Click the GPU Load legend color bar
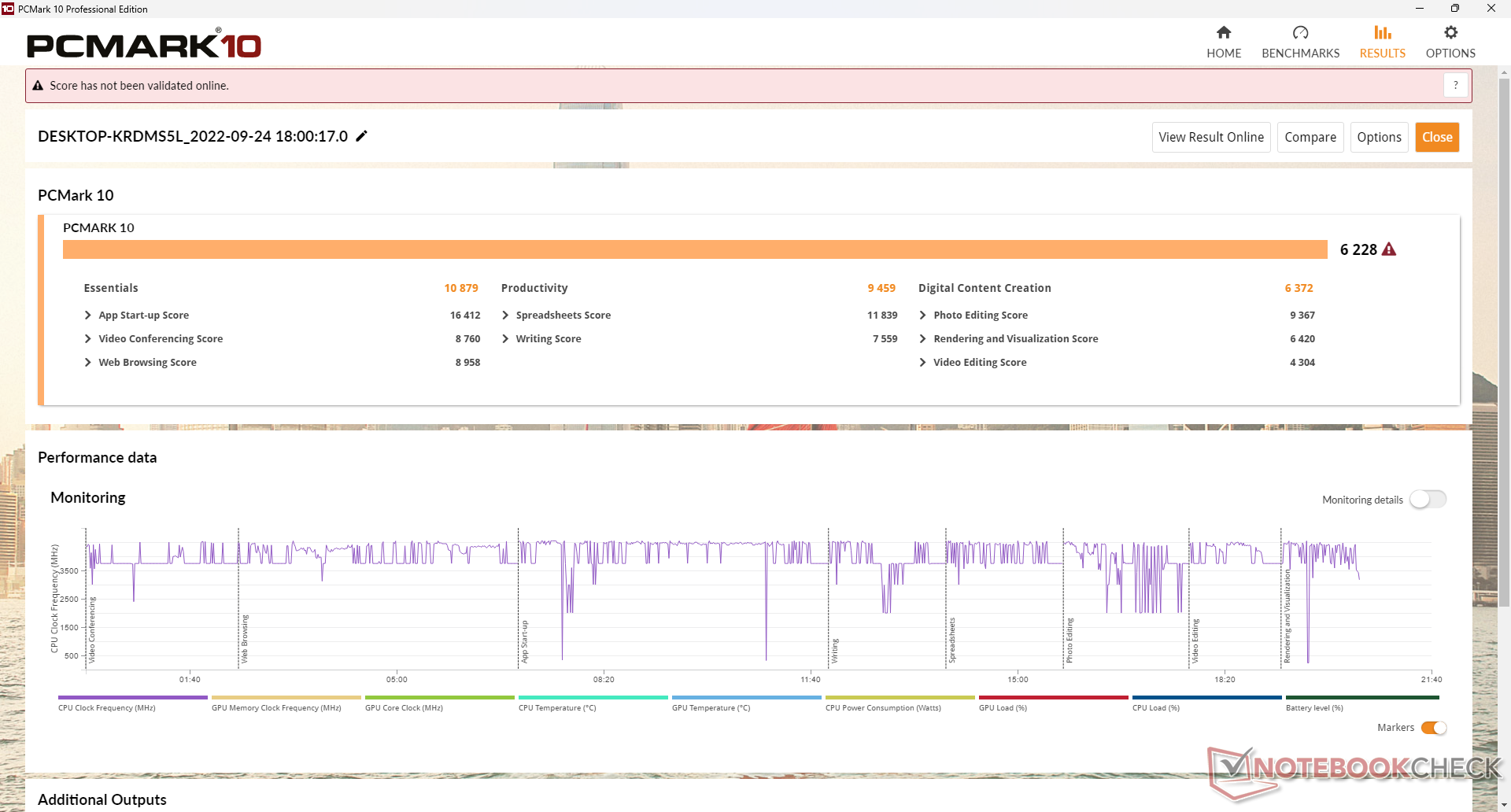 [1053, 698]
